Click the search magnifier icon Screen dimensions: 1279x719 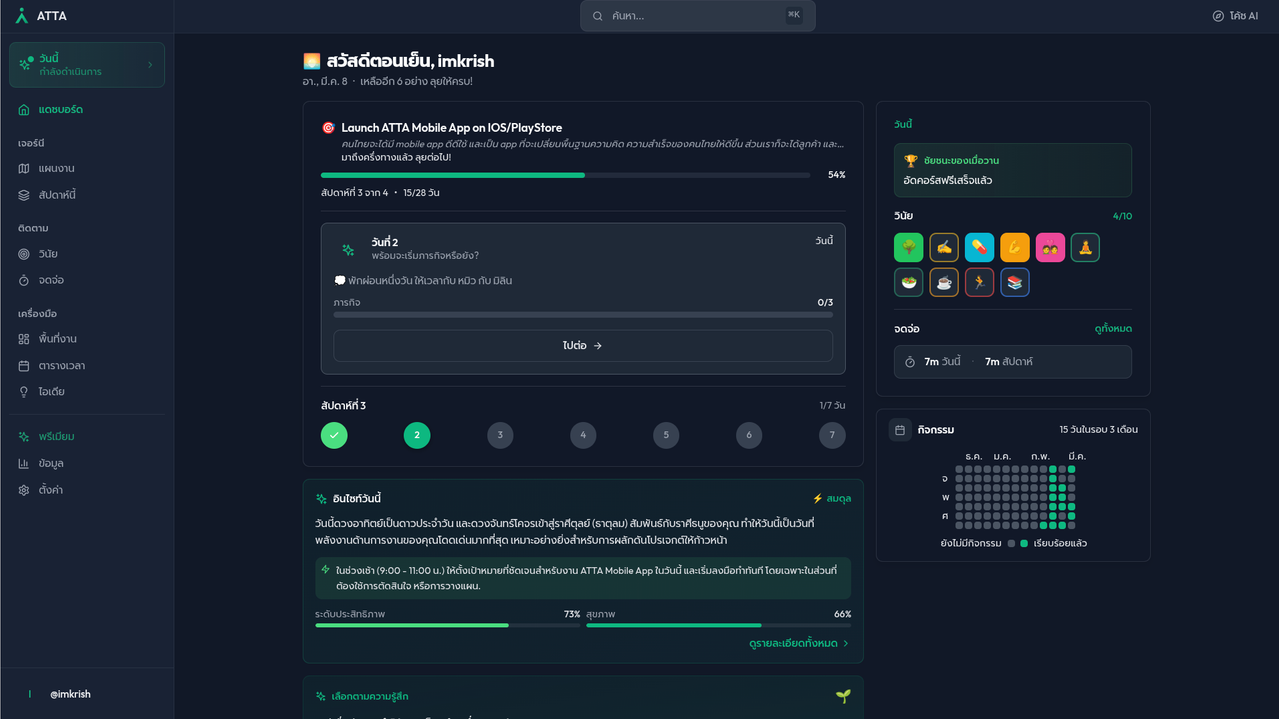click(x=598, y=16)
